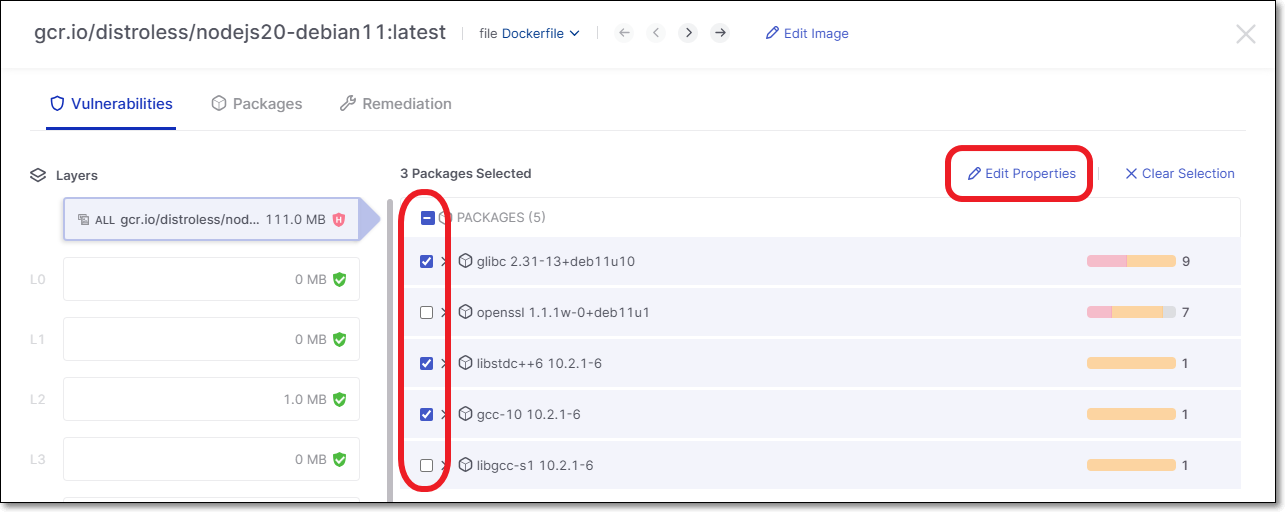Uncheck the glibc package checkbox

click(x=427, y=261)
